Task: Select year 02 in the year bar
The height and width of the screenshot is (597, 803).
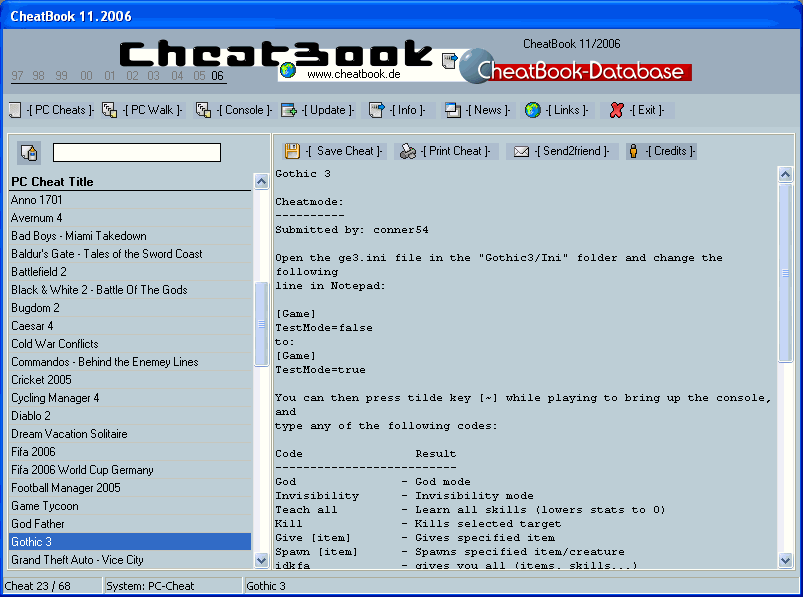Action: [x=132, y=76]
